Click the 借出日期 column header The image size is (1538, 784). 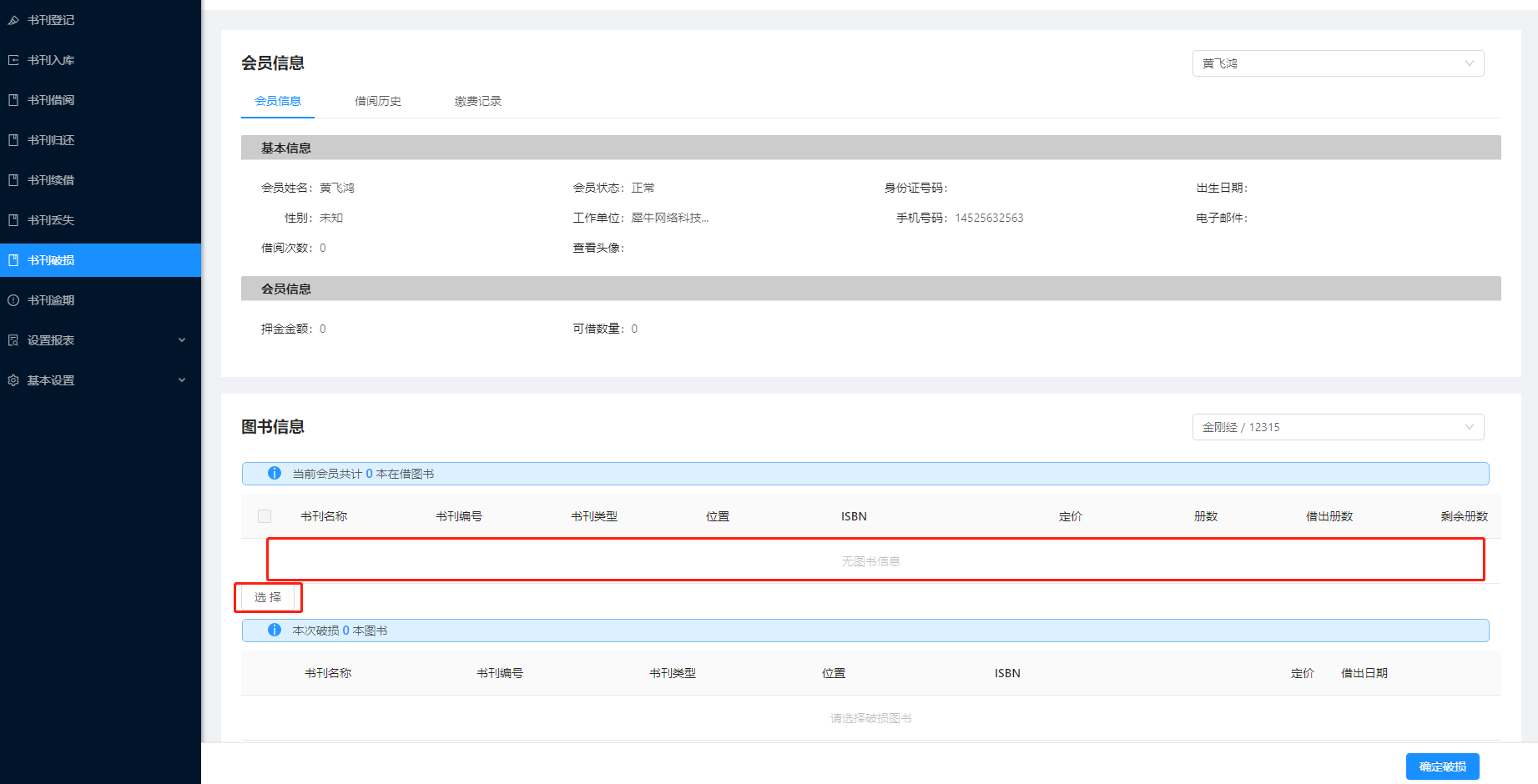(1364, 673)
